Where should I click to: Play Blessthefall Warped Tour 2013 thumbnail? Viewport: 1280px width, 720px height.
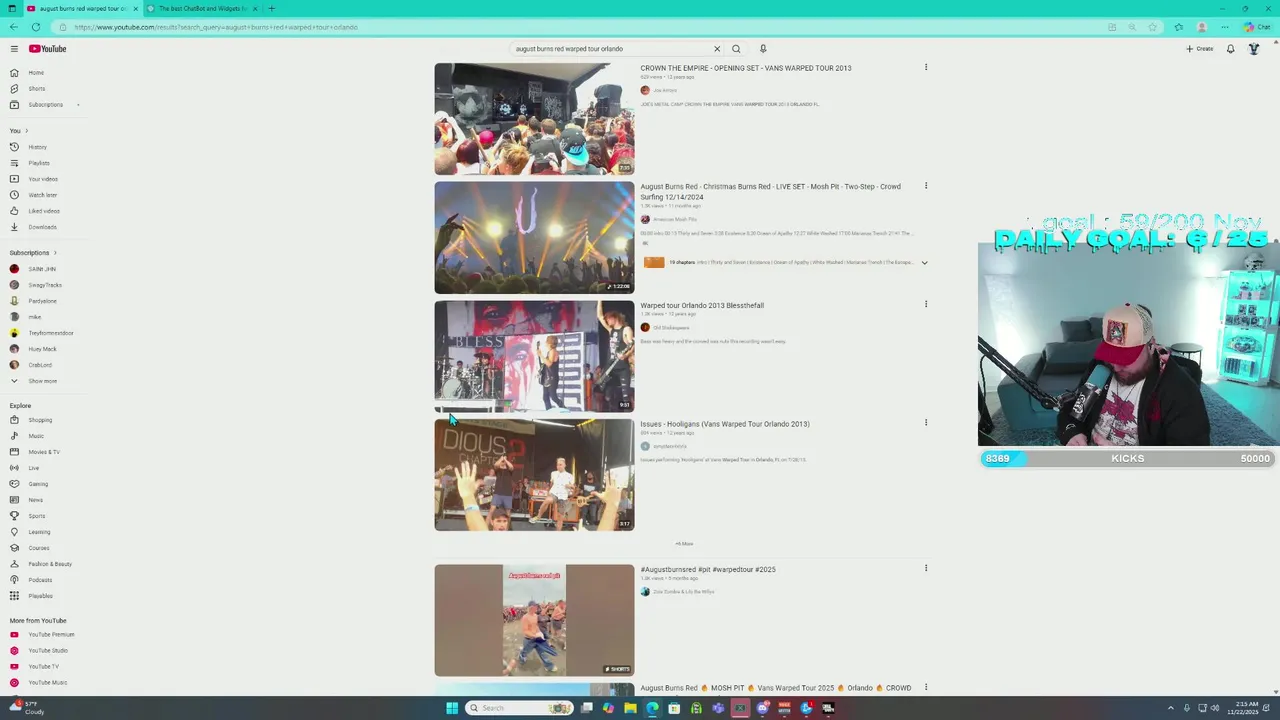coord(534,357)
